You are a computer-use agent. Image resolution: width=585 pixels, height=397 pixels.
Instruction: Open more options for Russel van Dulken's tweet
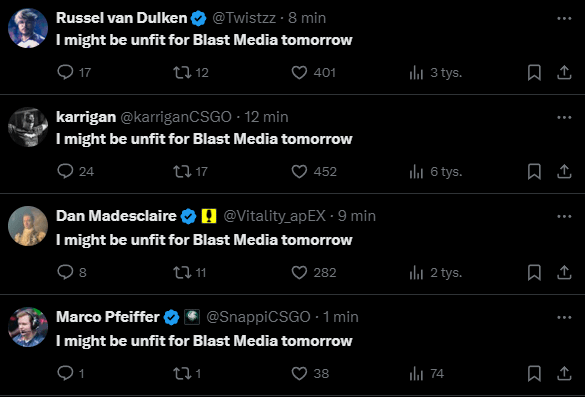coord(564,19)
